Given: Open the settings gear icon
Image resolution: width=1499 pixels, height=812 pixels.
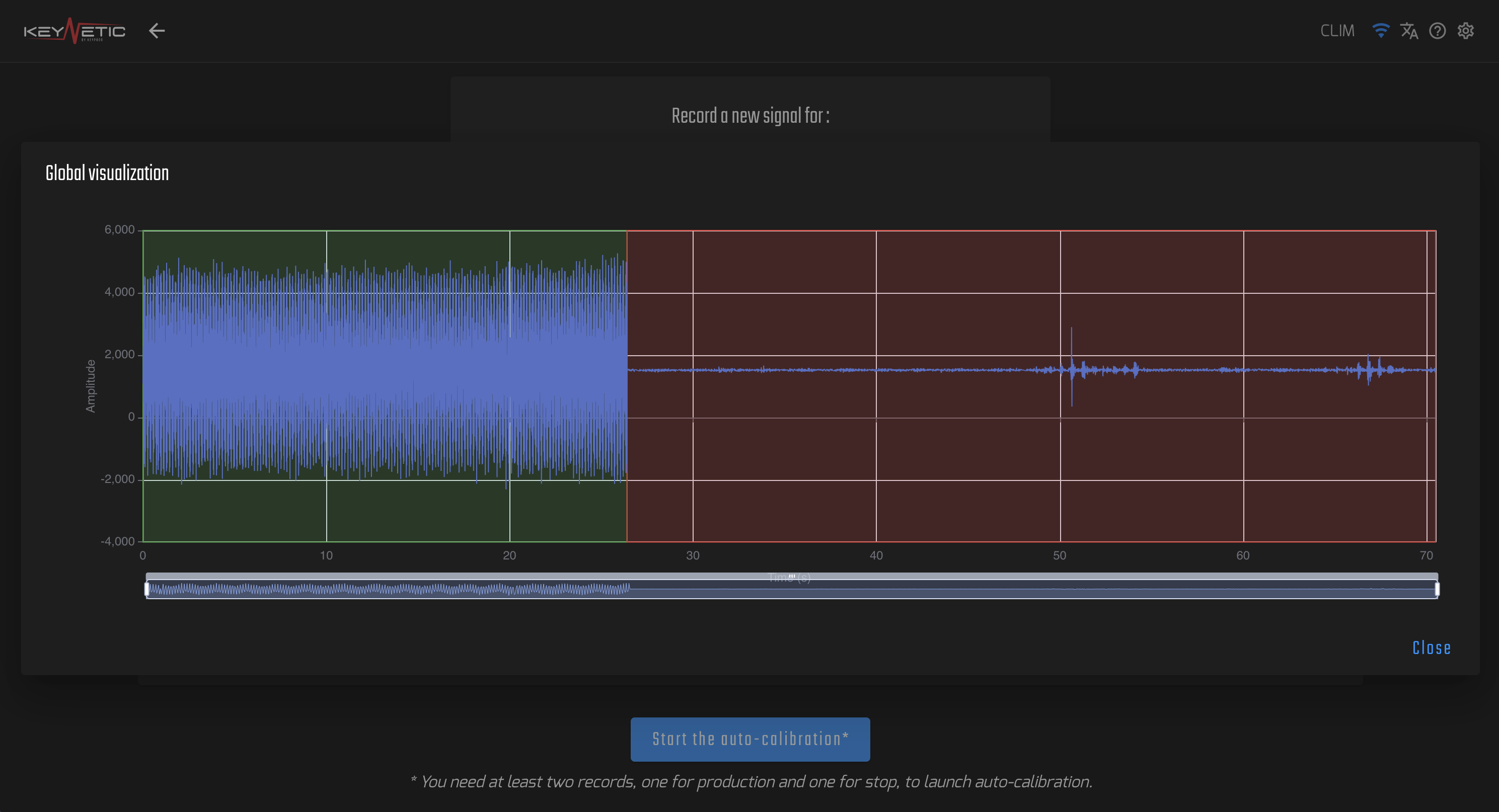Looking at the screenshot, I should (1465, 31).
